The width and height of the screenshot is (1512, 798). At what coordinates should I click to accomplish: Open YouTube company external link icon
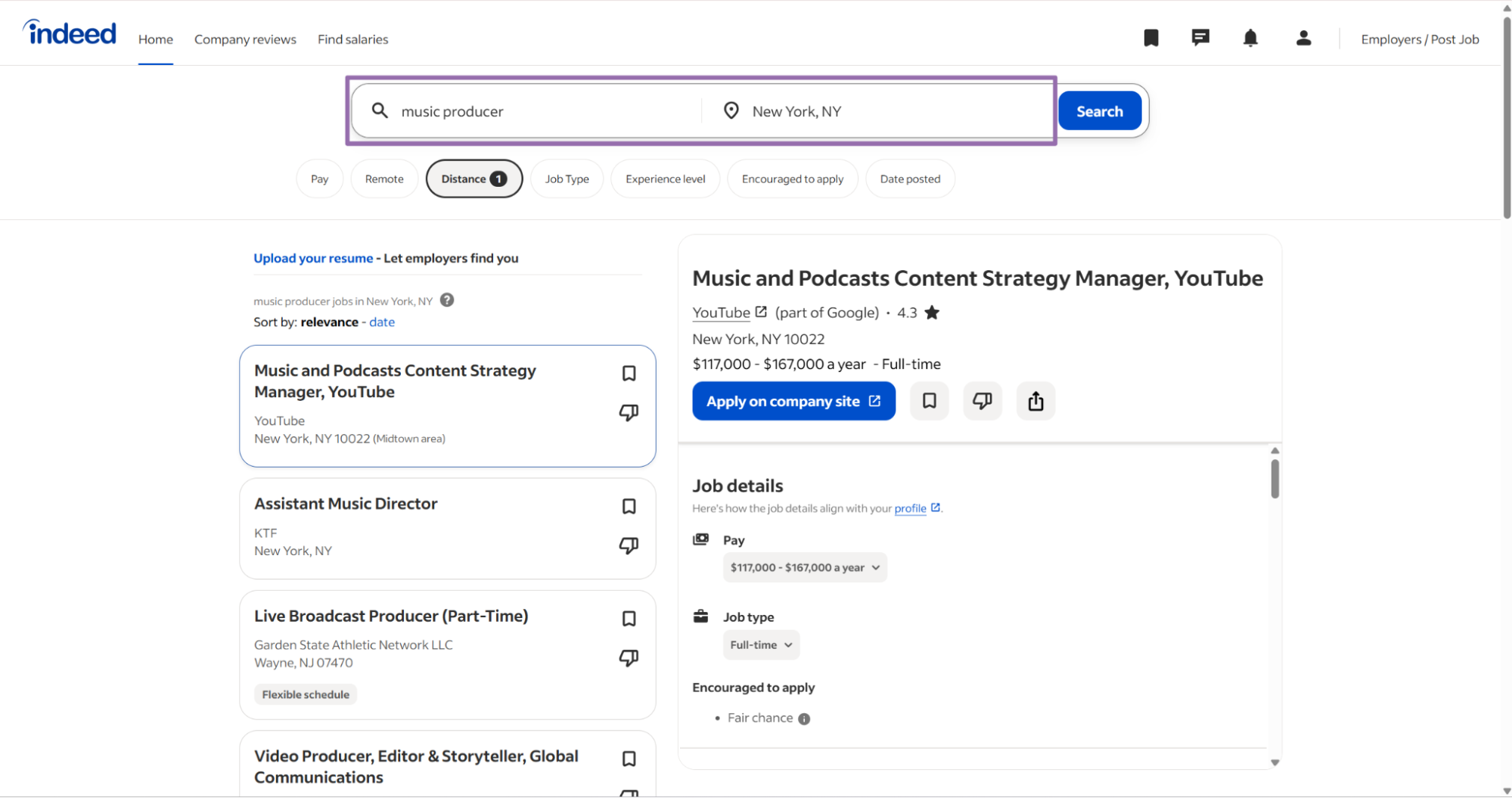(x=761, y=312)
